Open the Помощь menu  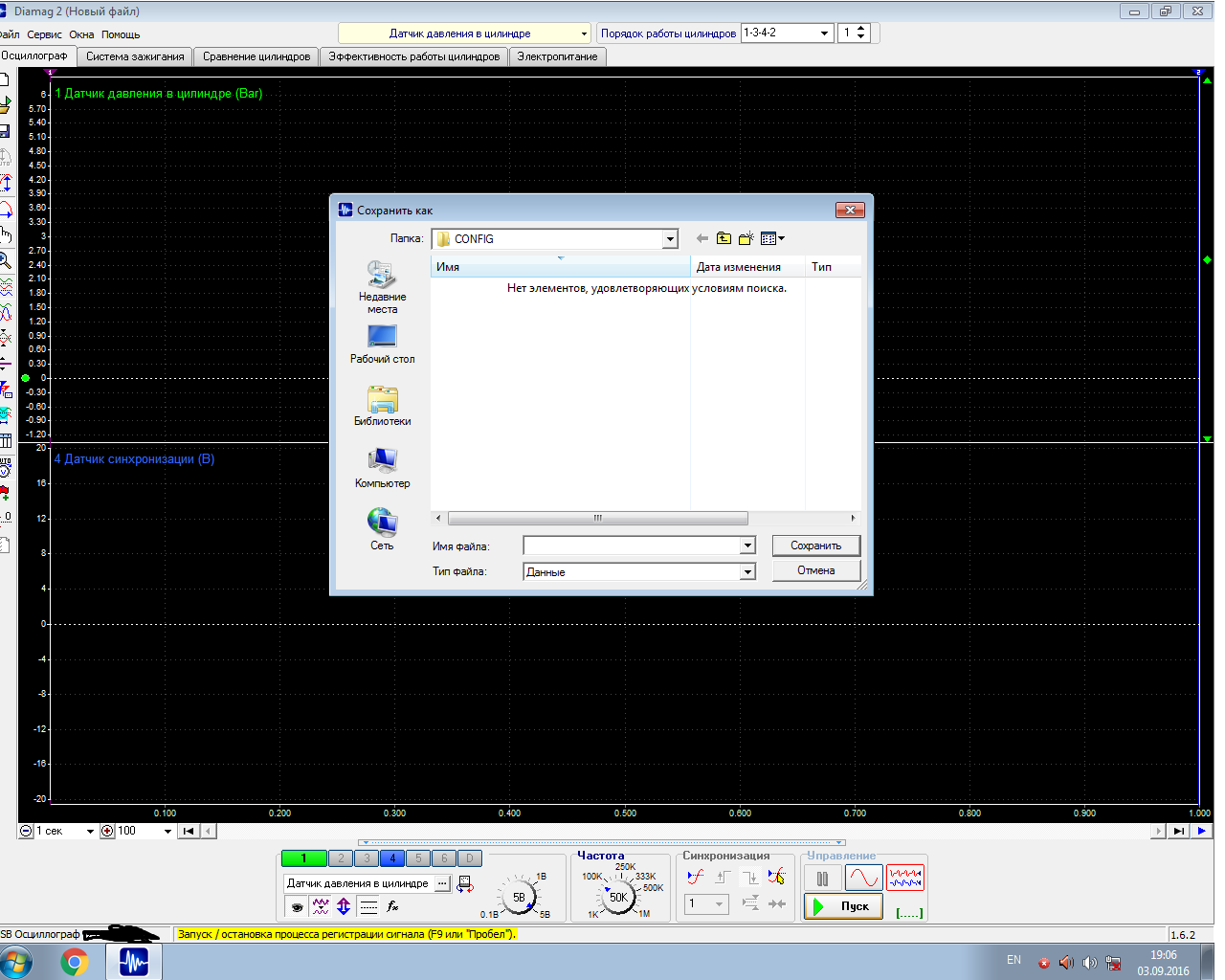[121, 34]
